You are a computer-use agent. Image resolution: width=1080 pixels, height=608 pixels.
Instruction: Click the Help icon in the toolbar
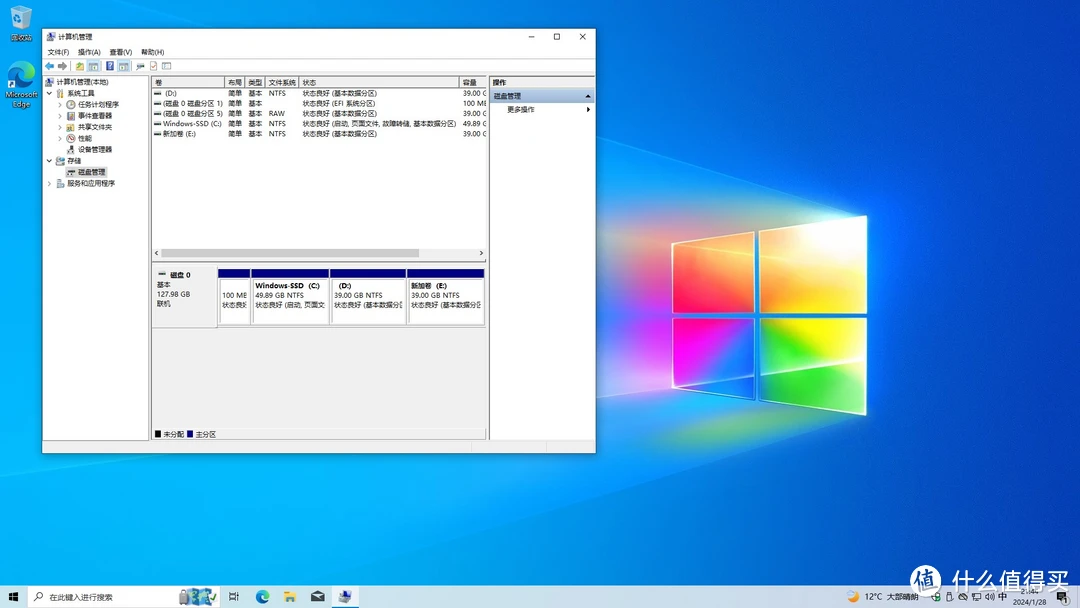point(110,66)
